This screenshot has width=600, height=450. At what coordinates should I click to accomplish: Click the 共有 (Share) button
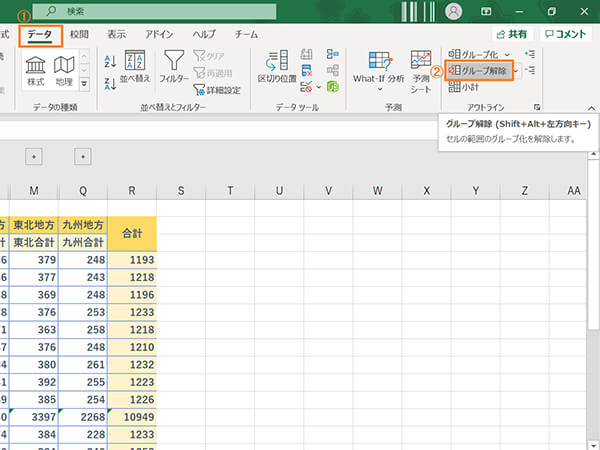tap(510, 34)
